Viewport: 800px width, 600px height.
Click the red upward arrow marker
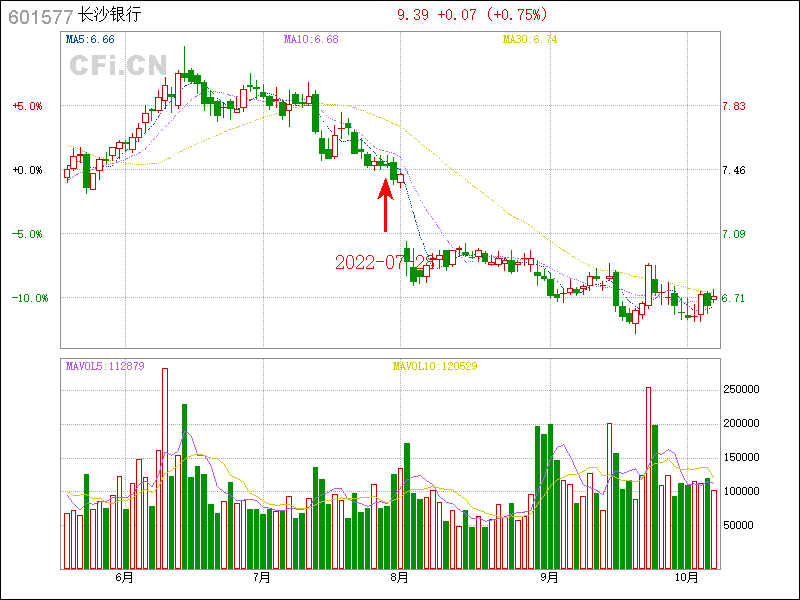click(385, 204)
